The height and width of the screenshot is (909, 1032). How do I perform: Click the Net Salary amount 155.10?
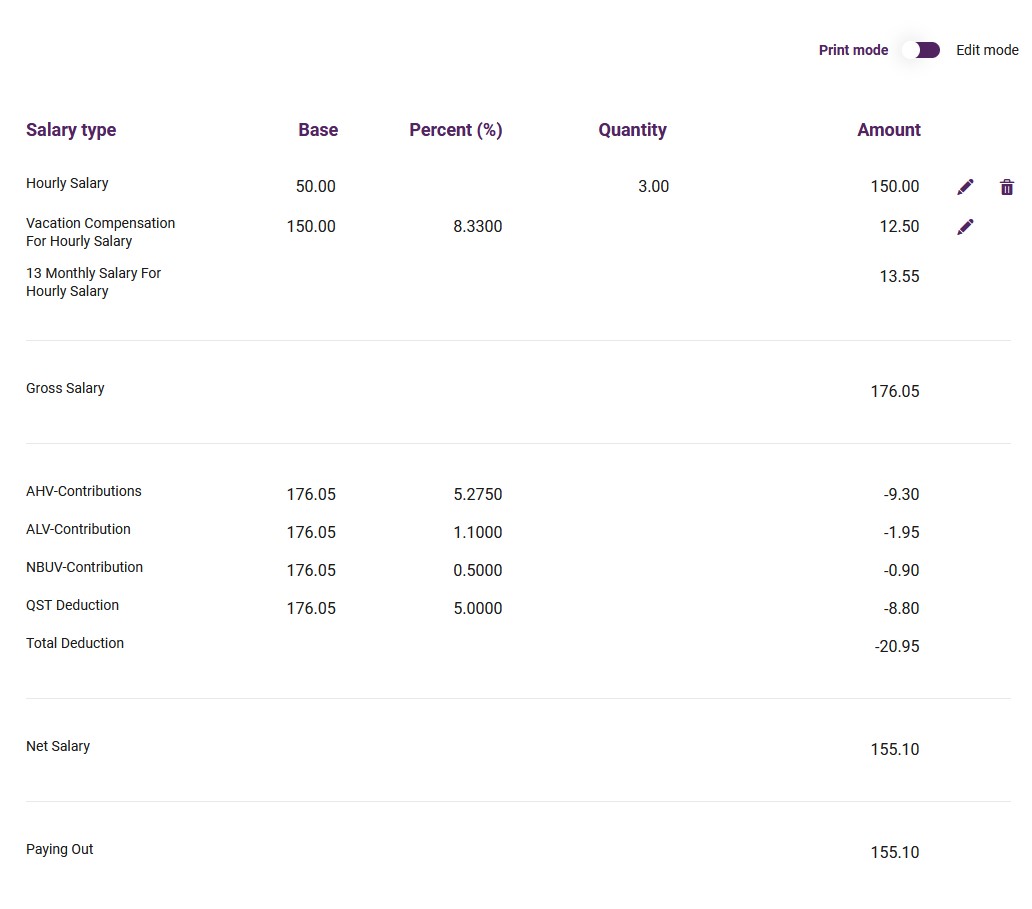894,749
